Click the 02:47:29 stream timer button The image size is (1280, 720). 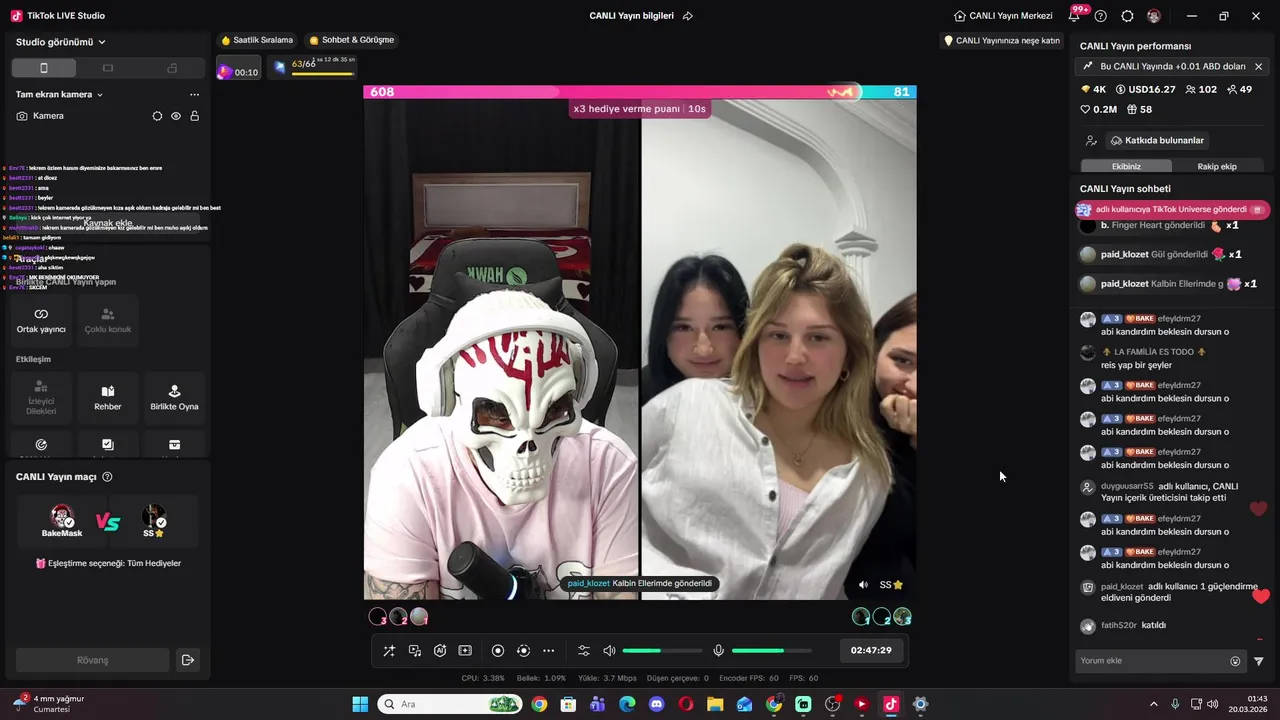pyautogui.click(x=871, y=650)
